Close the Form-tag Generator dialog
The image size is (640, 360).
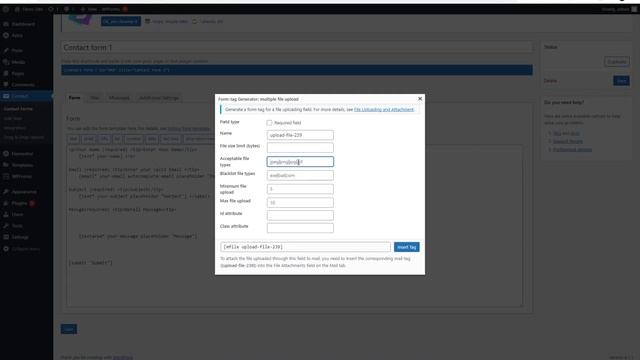click(x=420, y=99)
